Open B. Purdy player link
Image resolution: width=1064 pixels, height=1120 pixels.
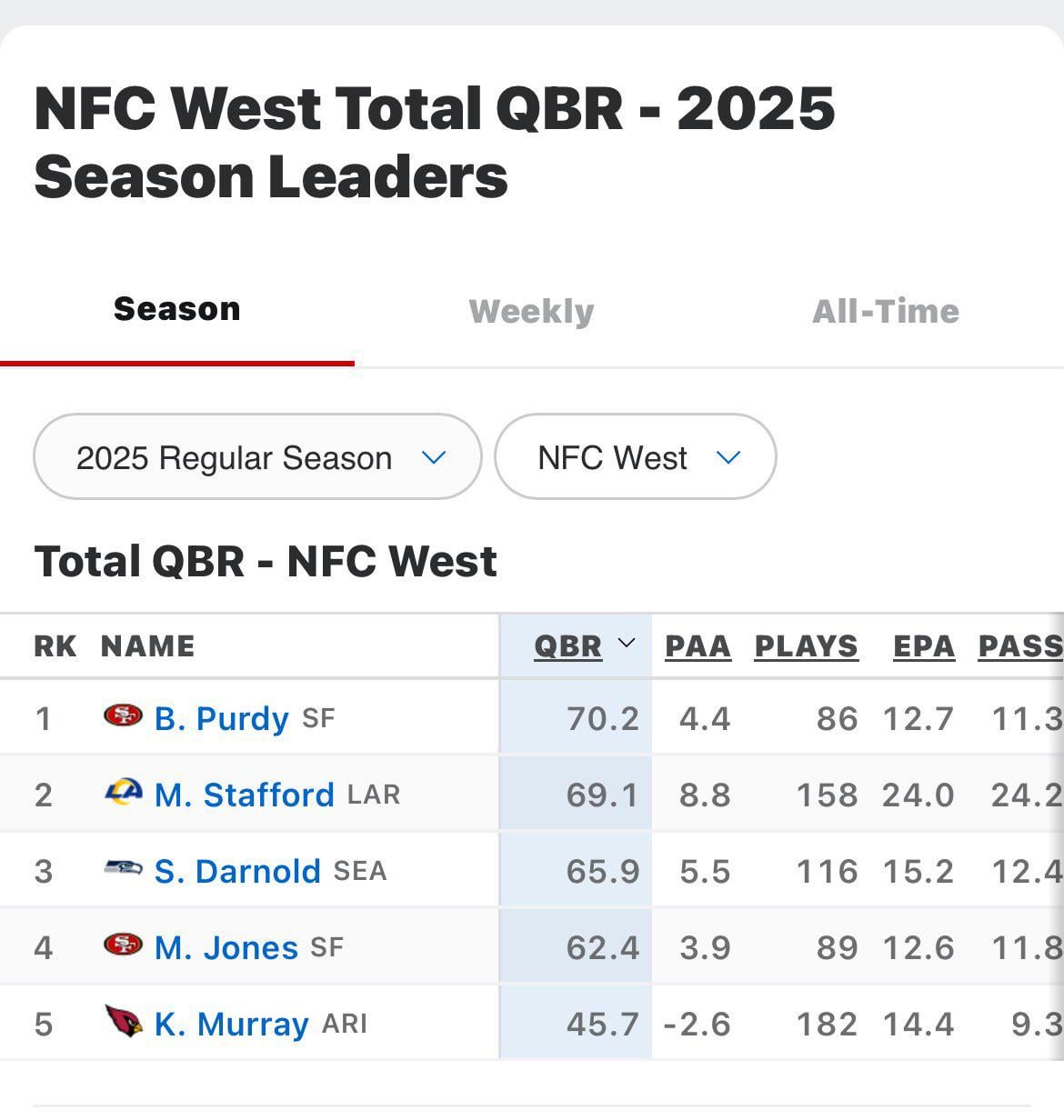coord(221,719)
